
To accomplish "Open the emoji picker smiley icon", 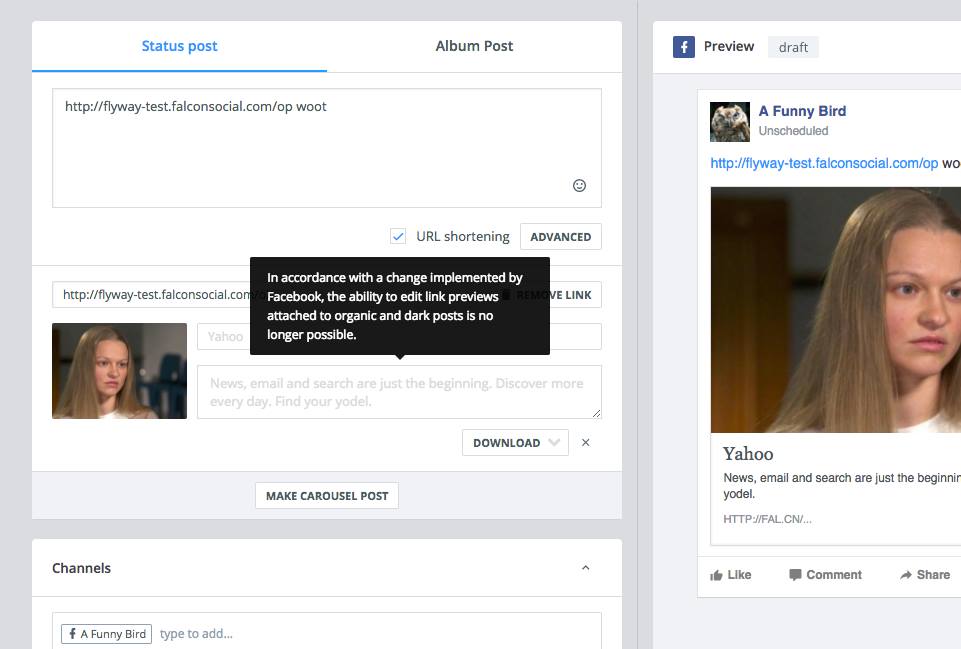I will pyautogui.click(x=579, y=185).
